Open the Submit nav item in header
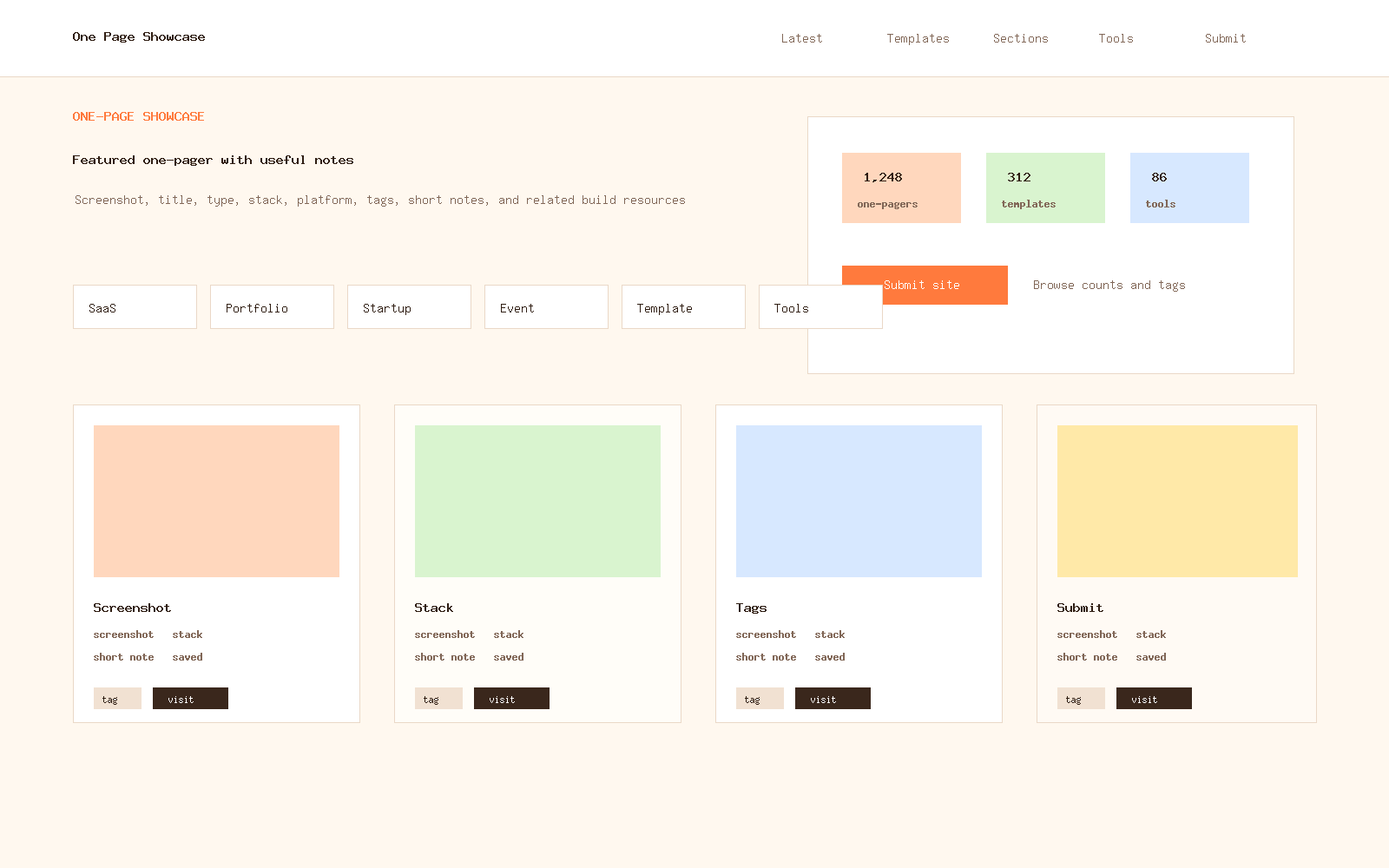 click(x=1225, y=38)
